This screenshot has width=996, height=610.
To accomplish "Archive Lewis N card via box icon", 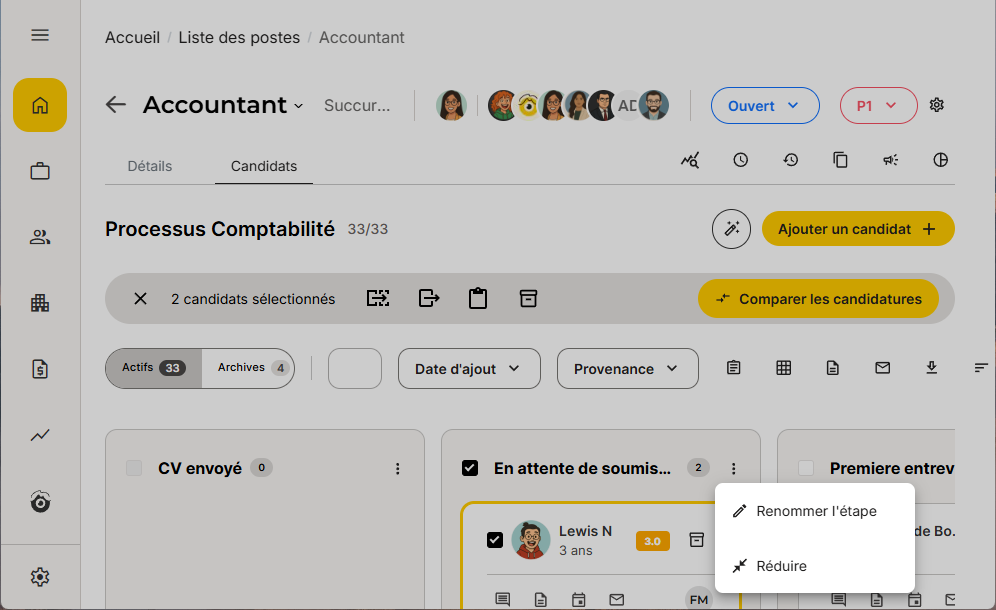I will 697,540.
